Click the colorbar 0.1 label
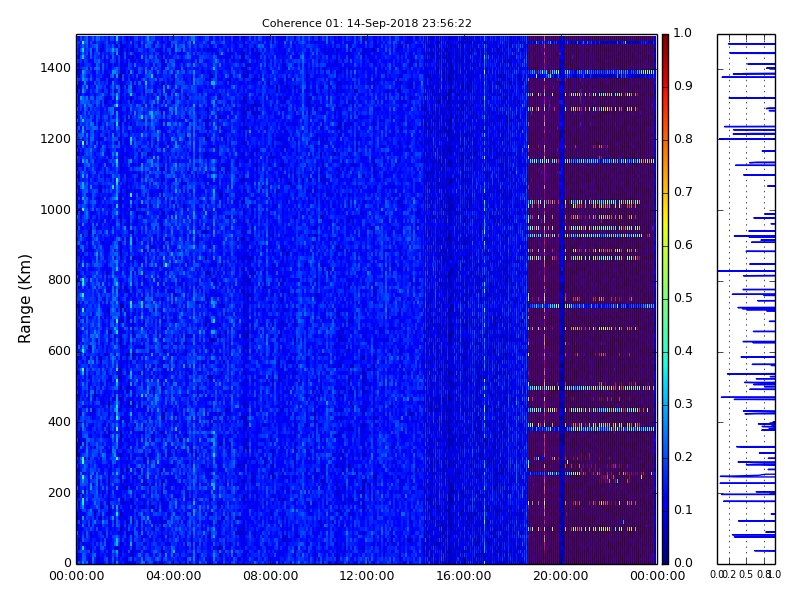This screenshot has width=800, height=600. (683, 510)
